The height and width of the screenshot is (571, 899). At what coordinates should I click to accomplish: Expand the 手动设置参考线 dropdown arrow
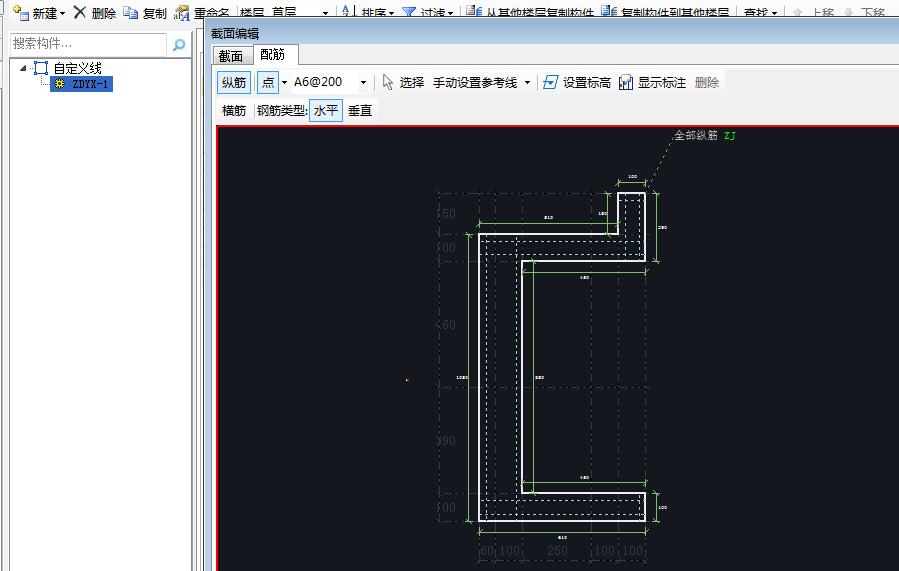coord(527,83)
